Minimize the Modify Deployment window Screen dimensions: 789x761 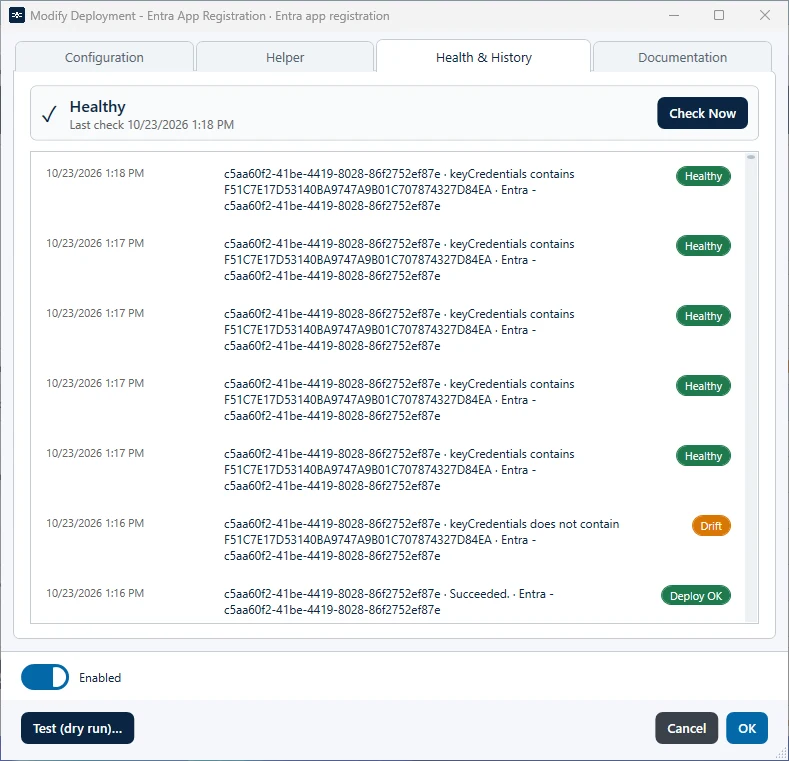[674, 15]
